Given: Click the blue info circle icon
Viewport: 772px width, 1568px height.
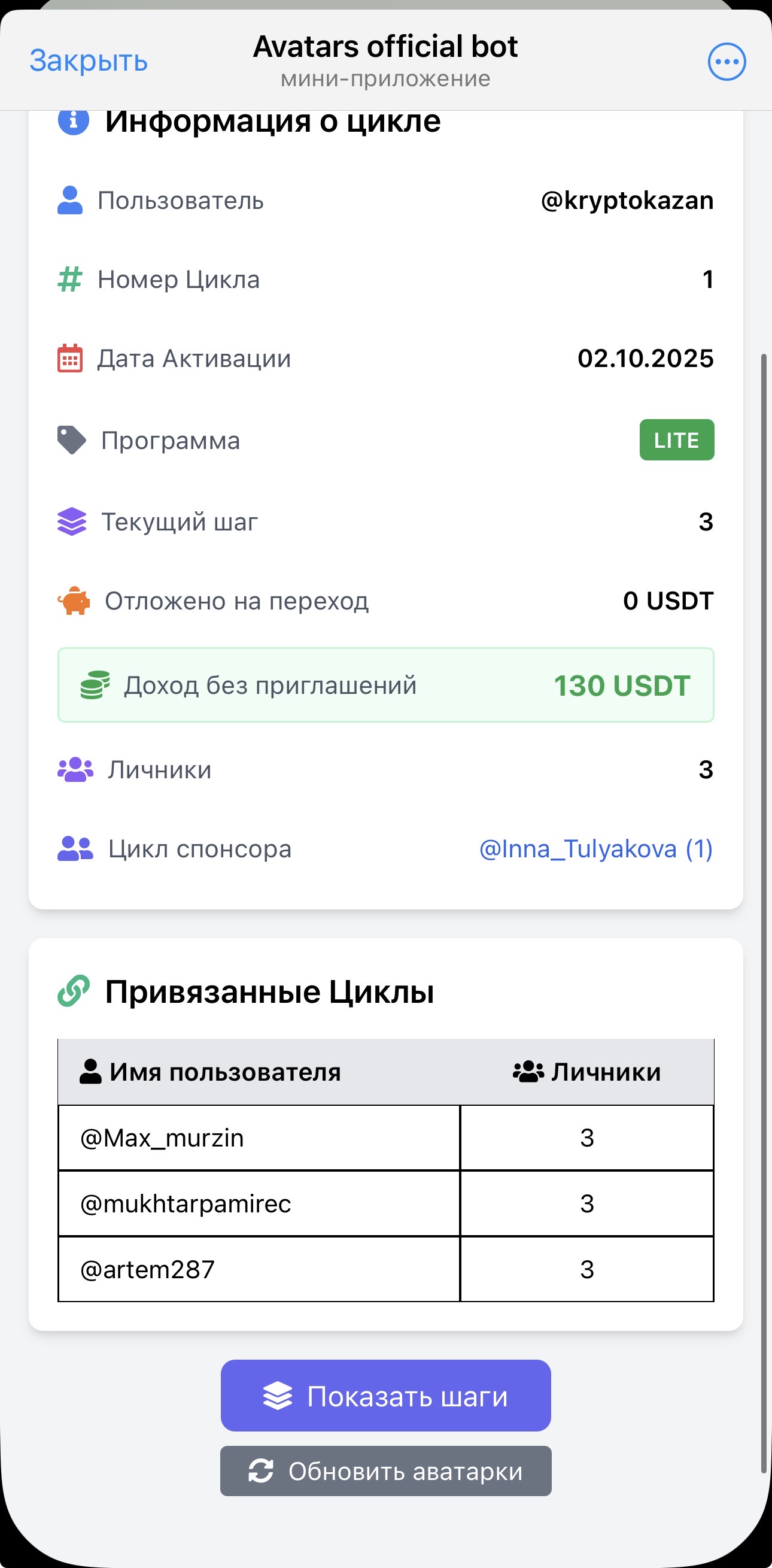Looking at the screenshot, I should 73,120.
